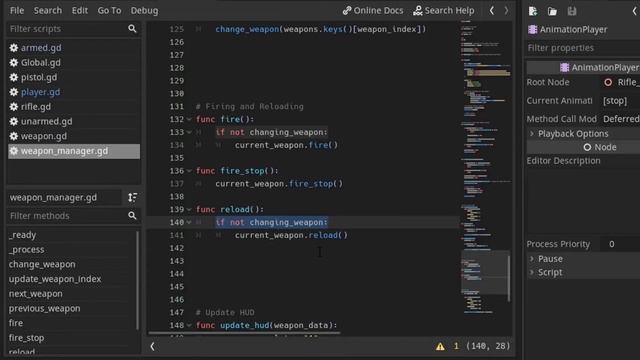Open the File menu

[17, 10]
